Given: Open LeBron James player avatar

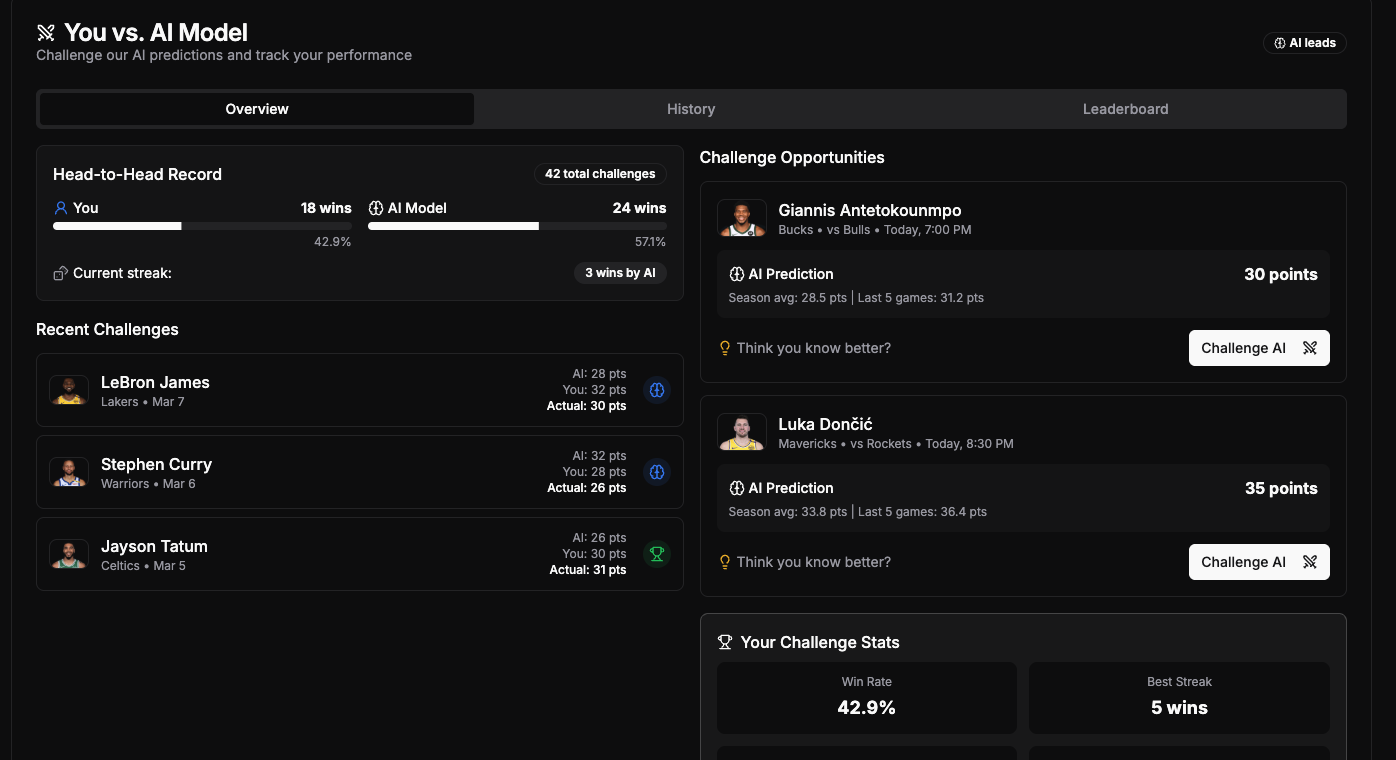Looking at the screenshot, I should 69,390.
